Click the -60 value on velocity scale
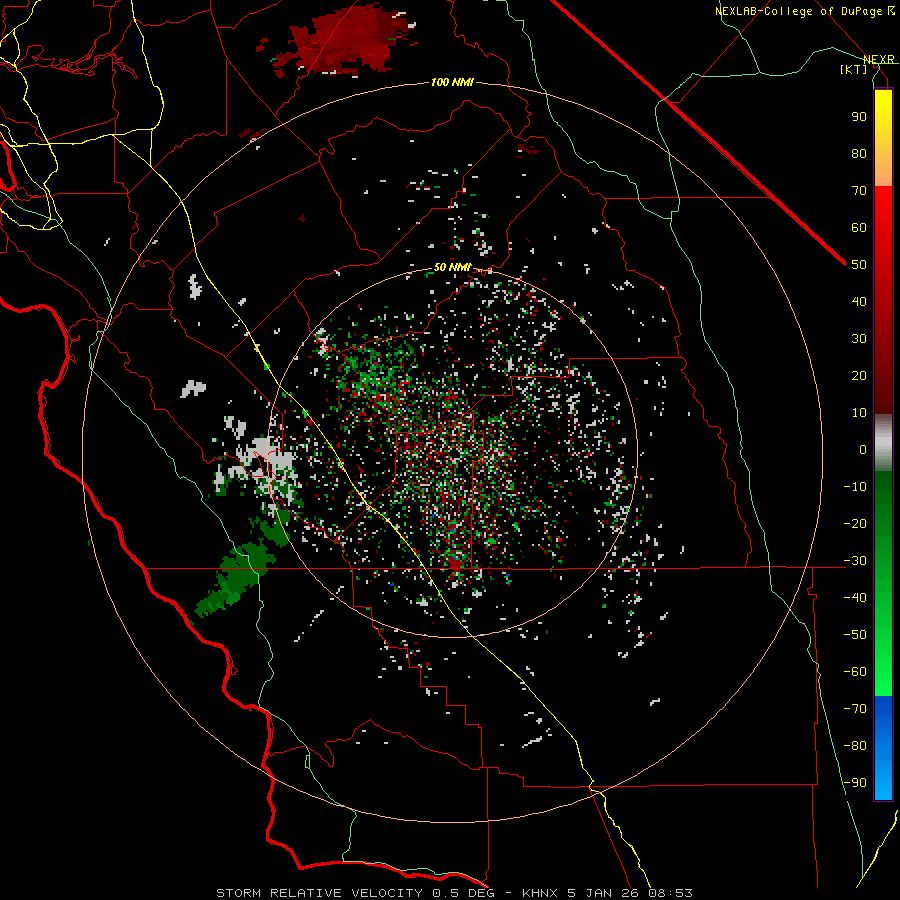This screenshot has width=900, height=900. 855,672
